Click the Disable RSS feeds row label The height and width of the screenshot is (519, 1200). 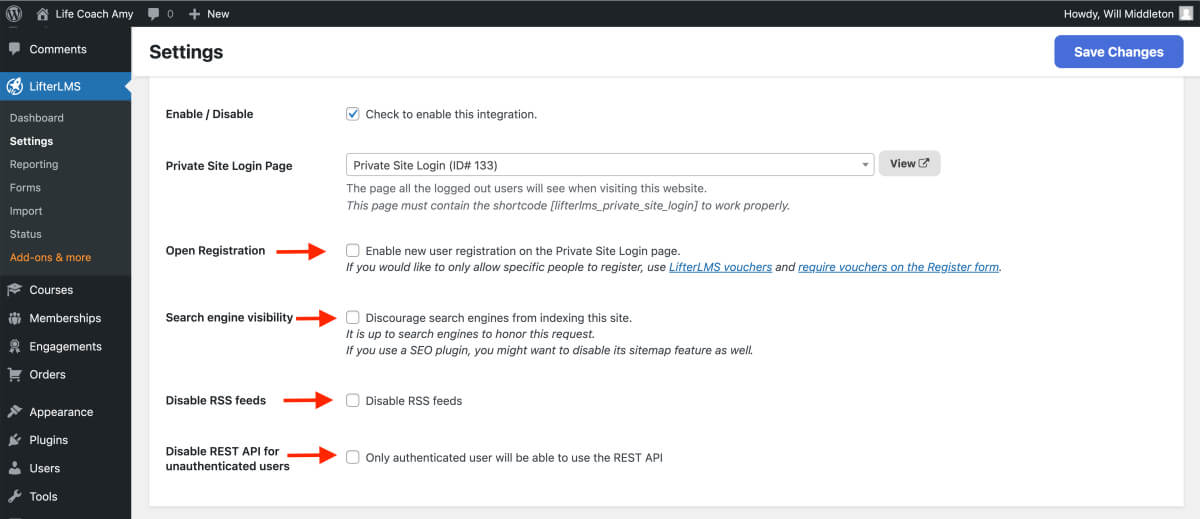(x=215, y=400)
